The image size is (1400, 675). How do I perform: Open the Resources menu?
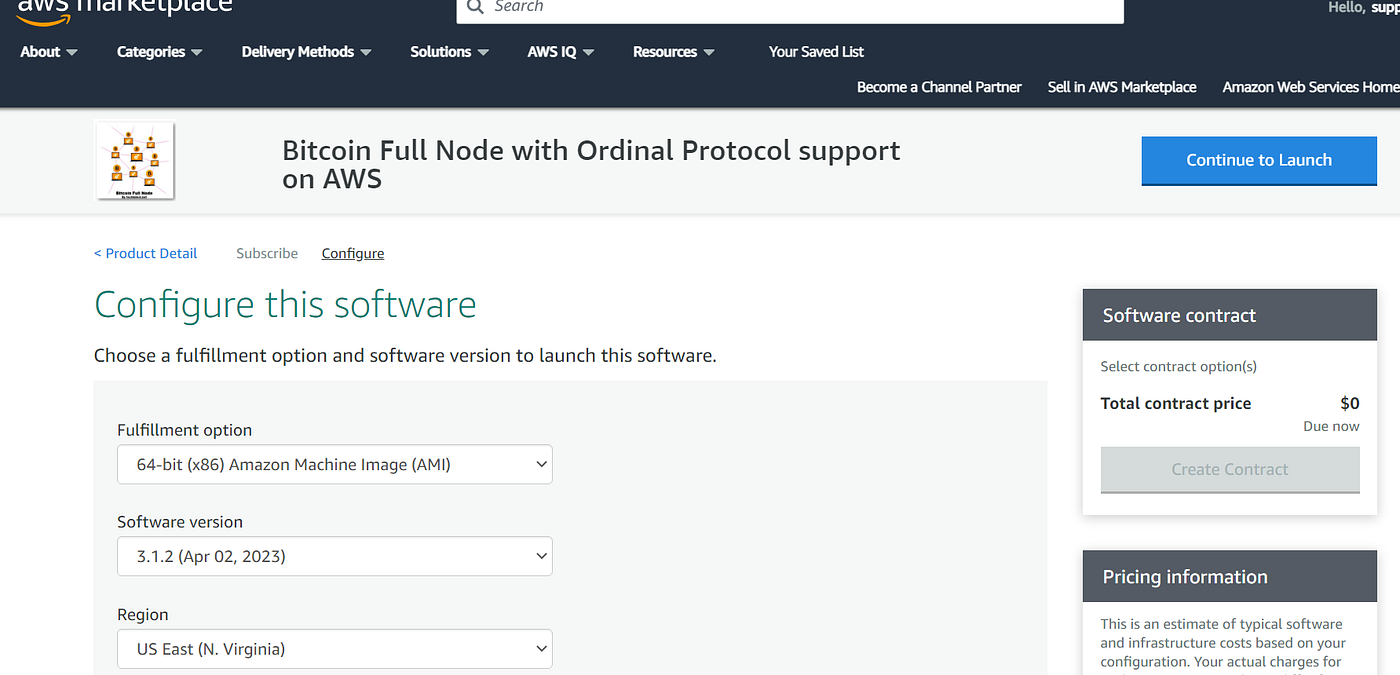pyautogui.click(x=674, y=52)
